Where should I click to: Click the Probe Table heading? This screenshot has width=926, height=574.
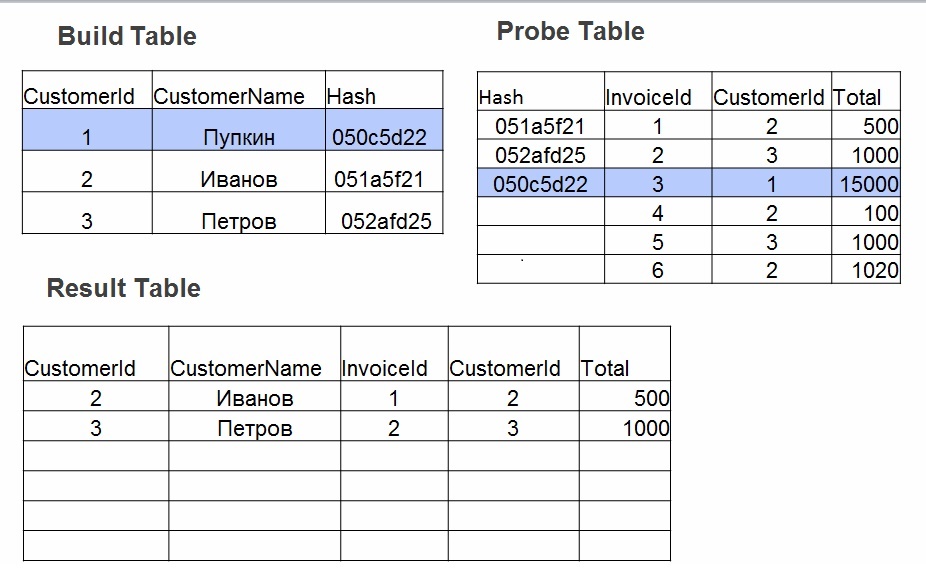tap(570, 32)
